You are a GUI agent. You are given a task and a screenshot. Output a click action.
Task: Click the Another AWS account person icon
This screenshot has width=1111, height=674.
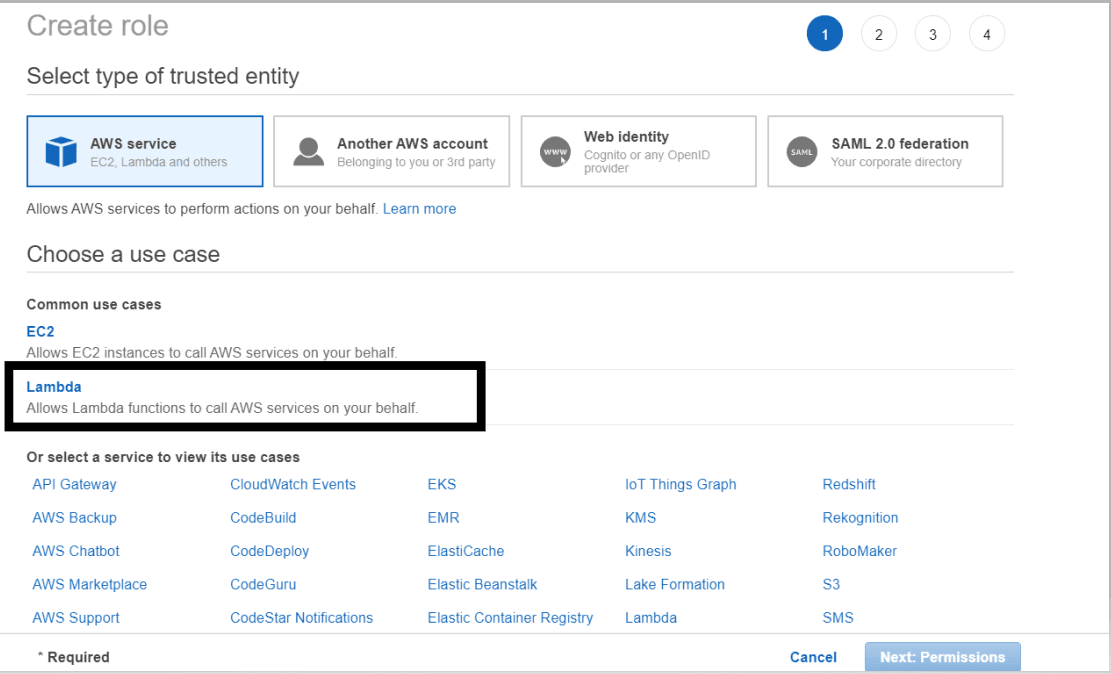click(x=308, y=152)
